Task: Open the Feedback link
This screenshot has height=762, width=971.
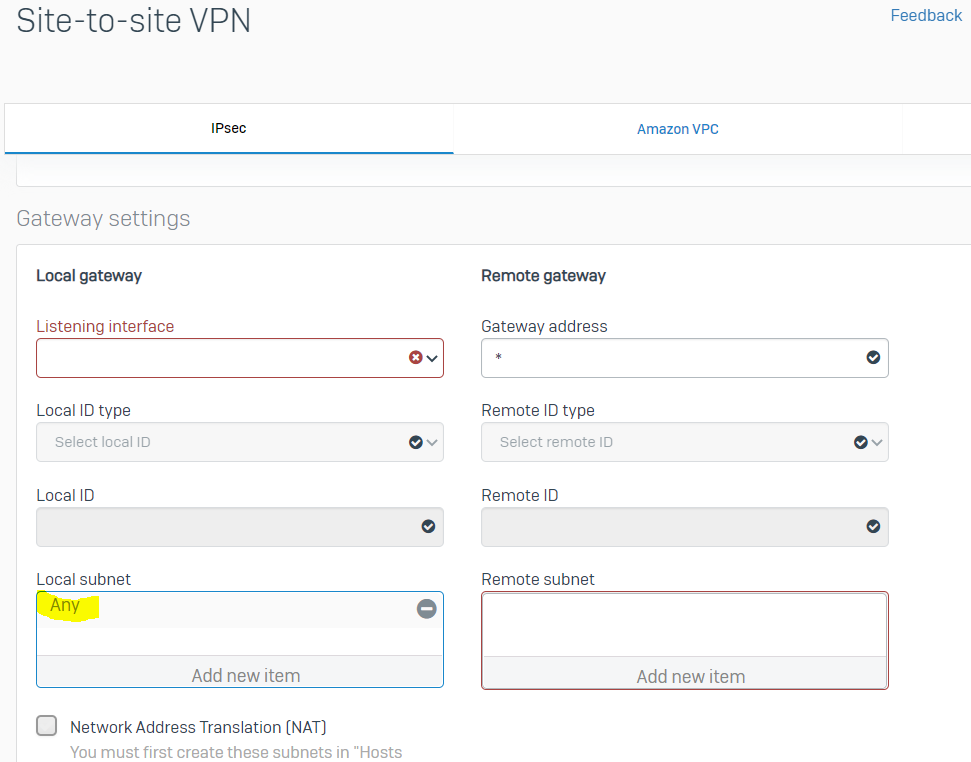Action: [926, 15]
